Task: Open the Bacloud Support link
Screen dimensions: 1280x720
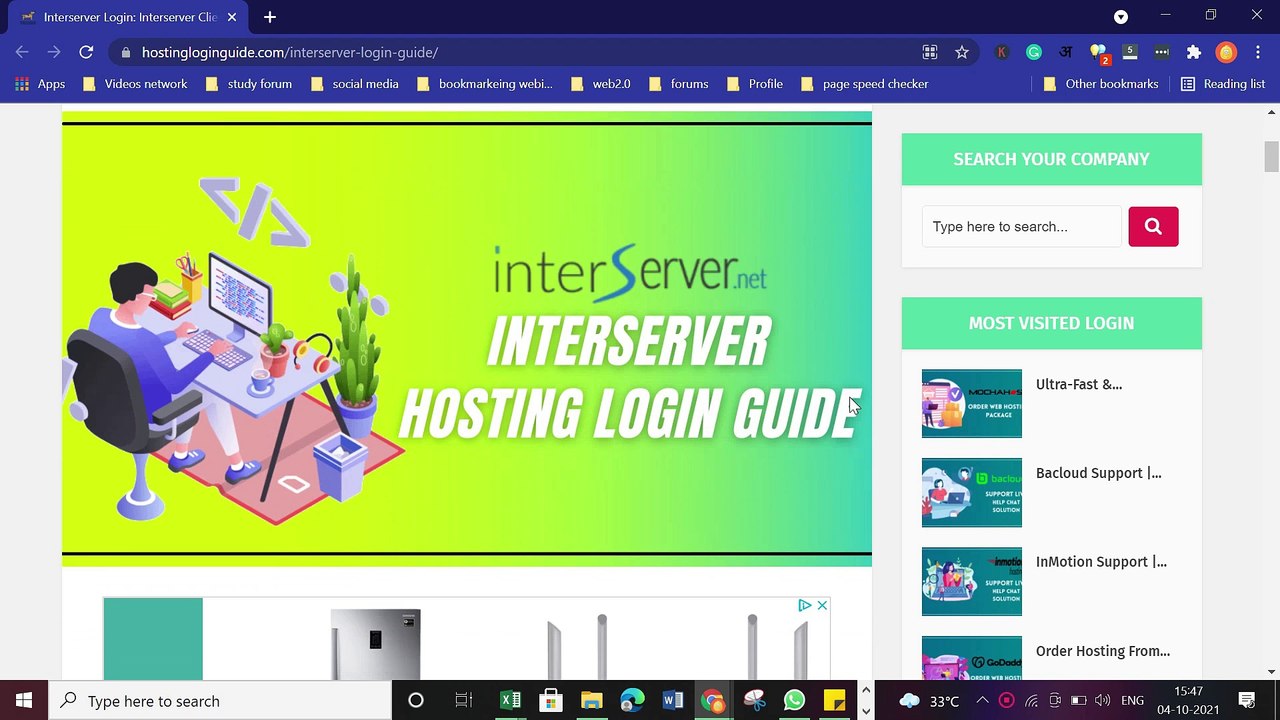Action: tap(1099, 473)
